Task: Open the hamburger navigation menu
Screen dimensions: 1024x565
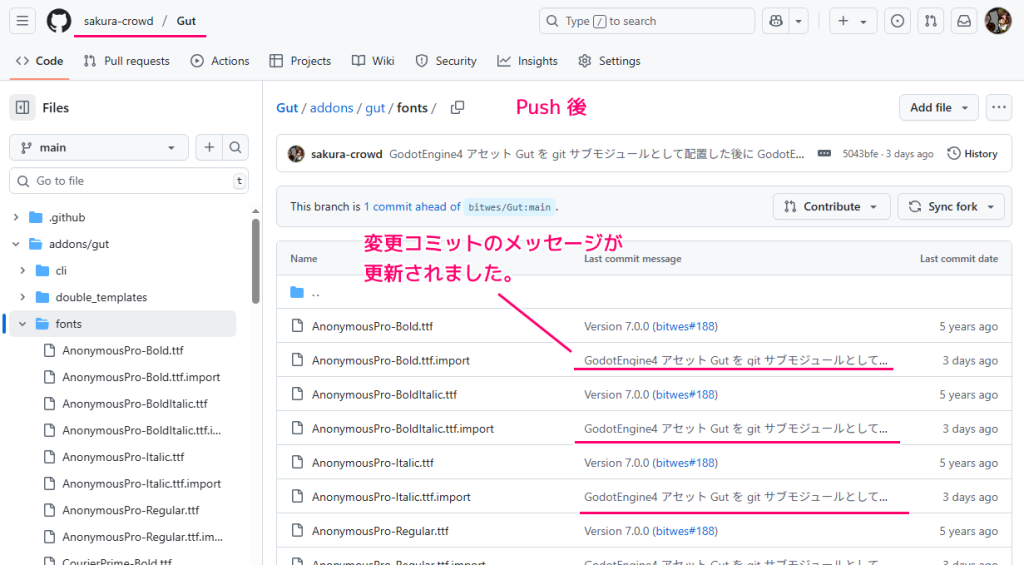Action: click(22, 21)
